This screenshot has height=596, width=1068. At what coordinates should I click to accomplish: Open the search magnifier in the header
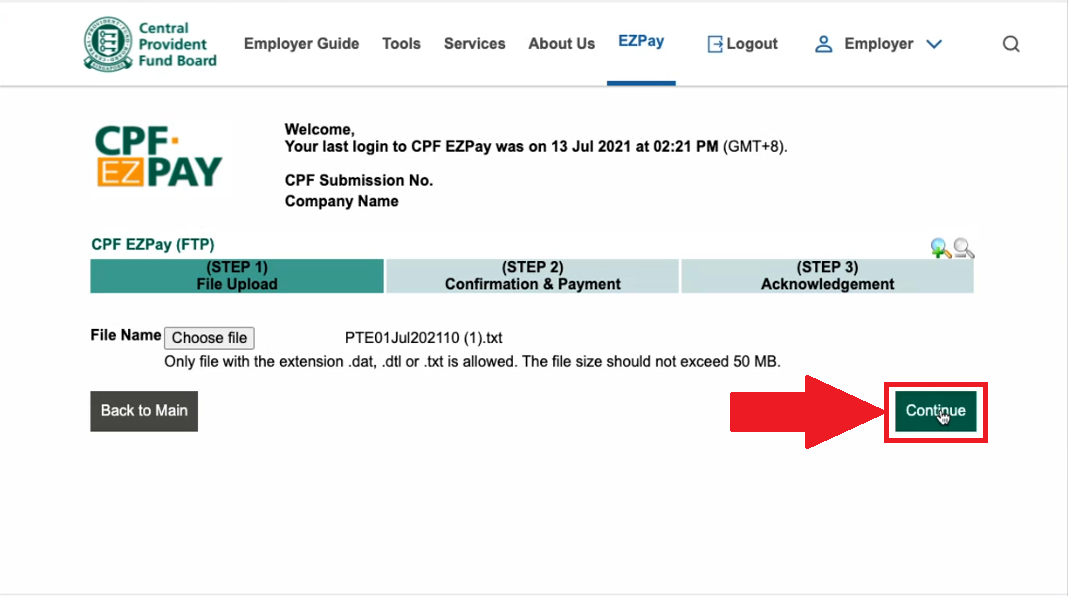point(1011,44)
